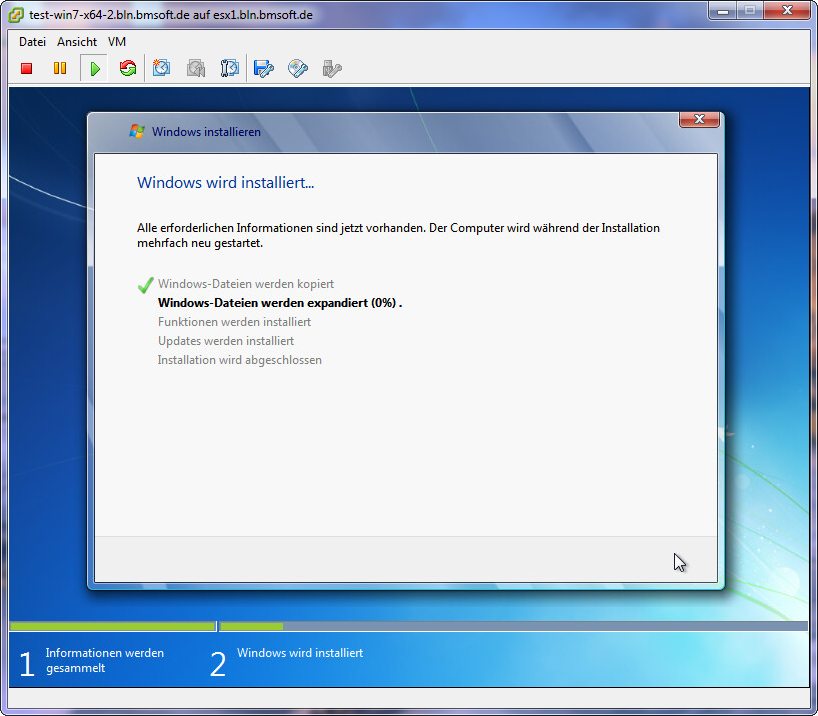Click the VMware console icon in title bar
The height and width of the screenshot is (716, 818).
[16, 15]
